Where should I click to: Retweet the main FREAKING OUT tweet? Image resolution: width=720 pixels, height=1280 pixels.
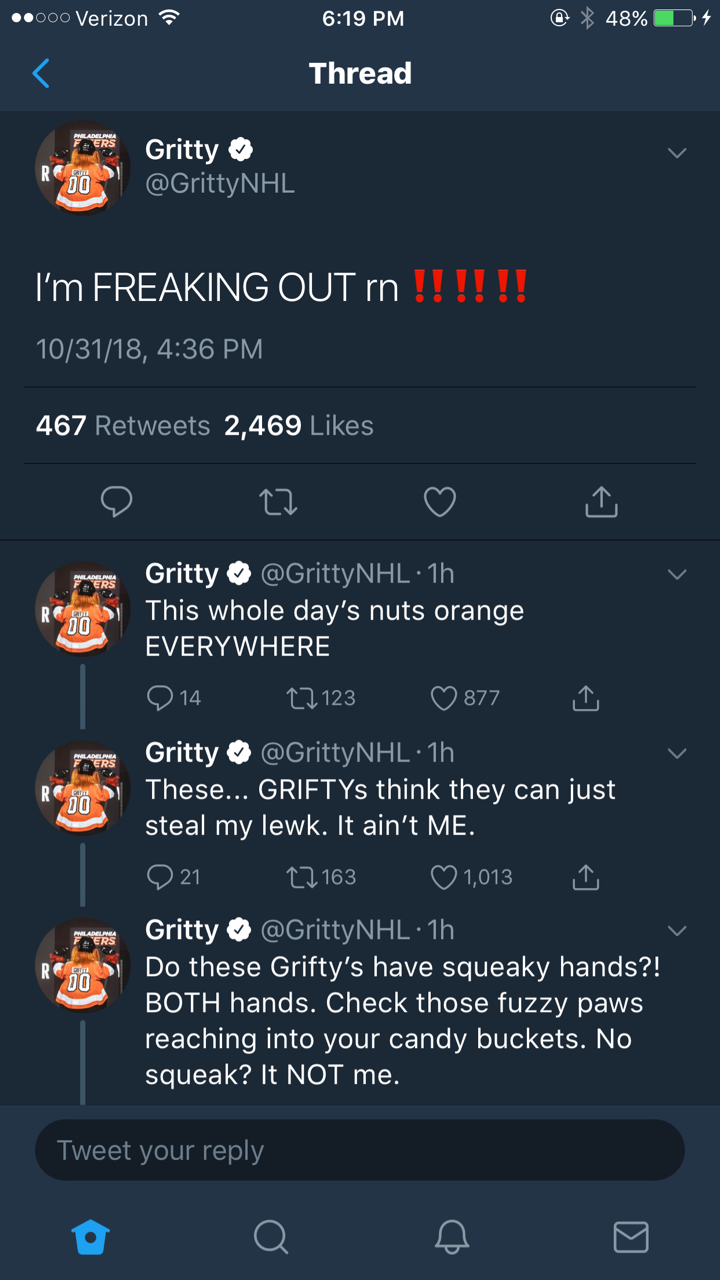279,502
